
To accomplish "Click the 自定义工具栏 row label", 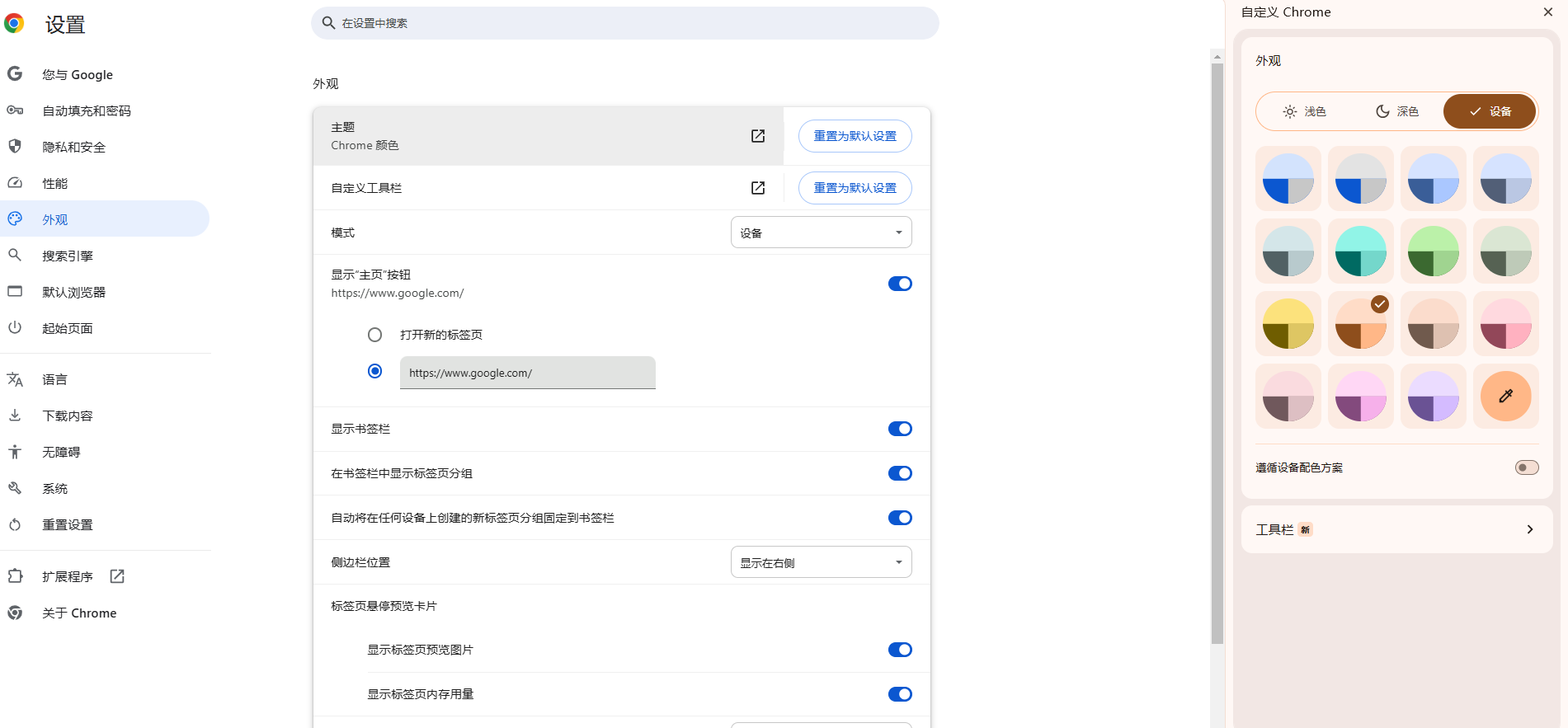I will [366, 188].
